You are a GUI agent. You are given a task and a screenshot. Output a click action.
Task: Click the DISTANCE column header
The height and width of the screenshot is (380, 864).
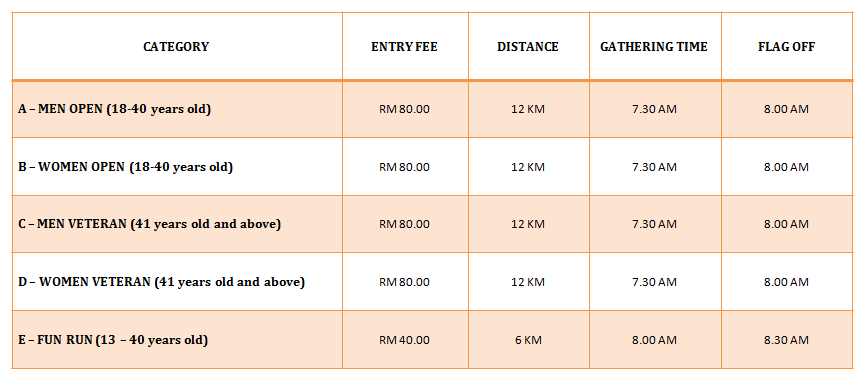coord(528,47)
